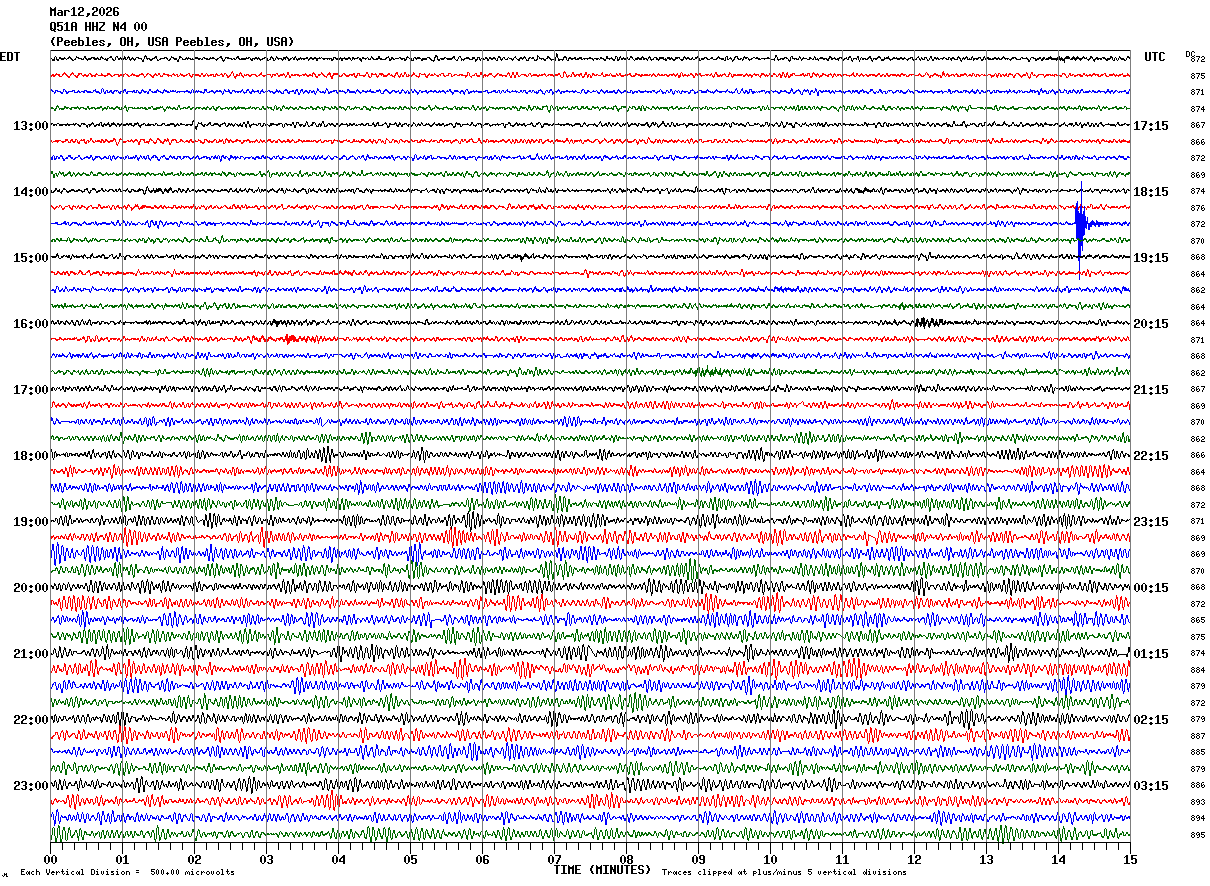Click the 19:15 UTC time label

1151,258
